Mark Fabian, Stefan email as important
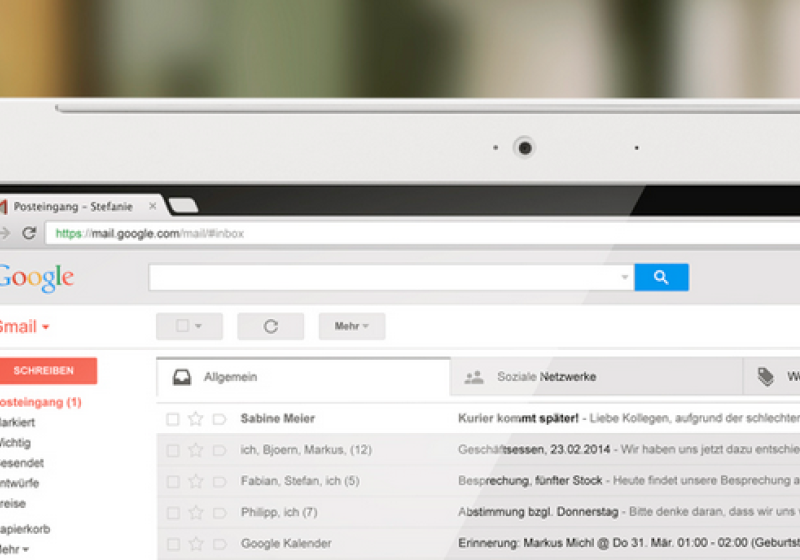 point(219,481)
